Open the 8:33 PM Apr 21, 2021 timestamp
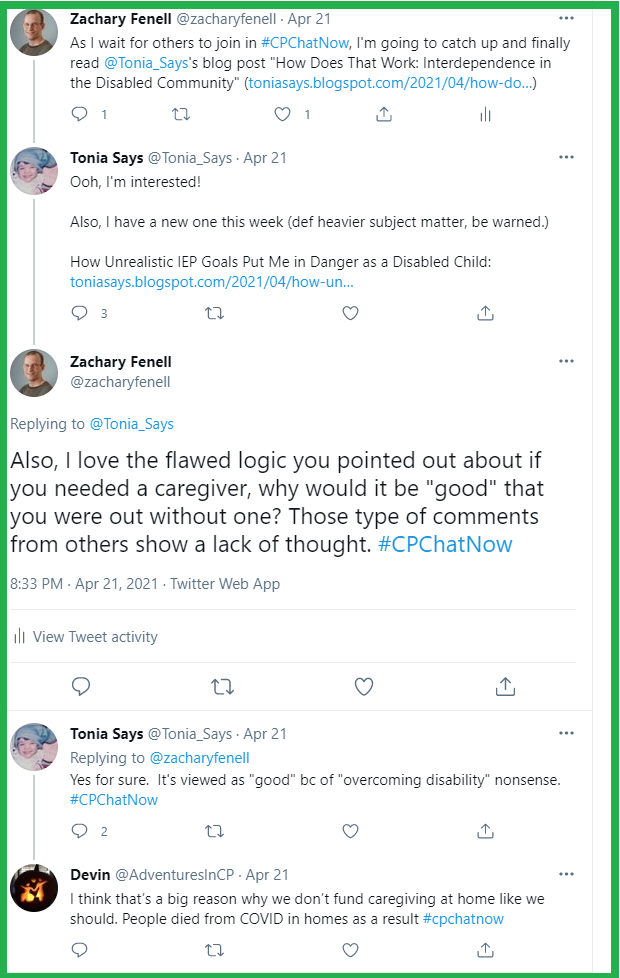The image size is (620, 978). click(x=84, y=584)
